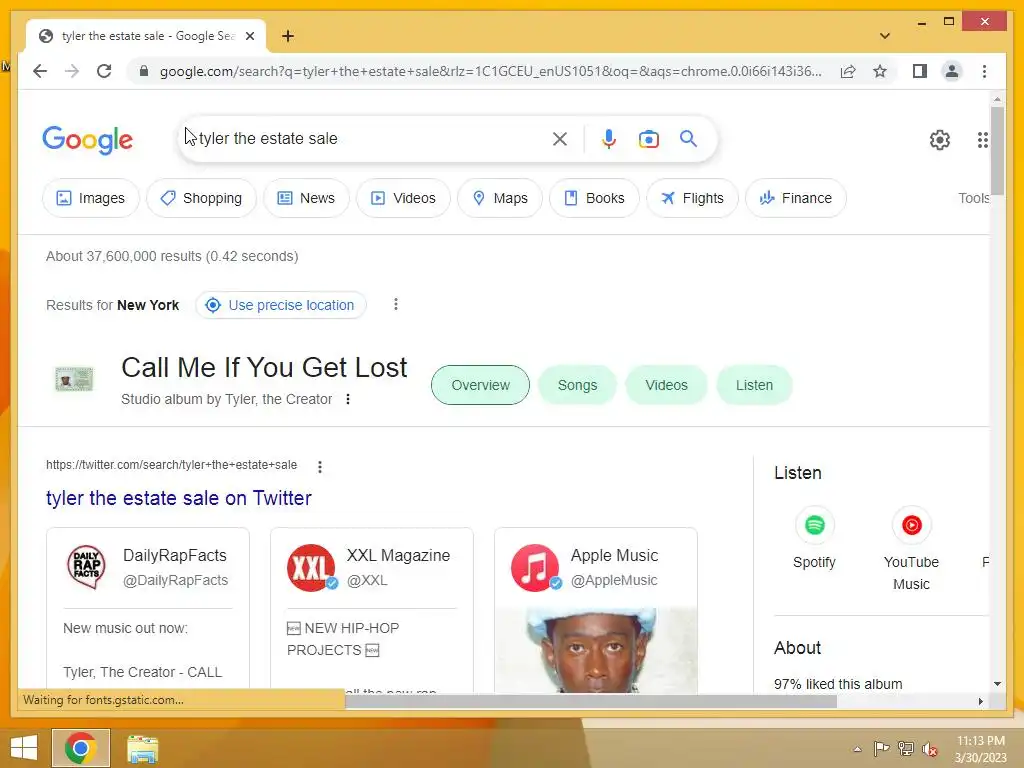Open YouTube Music listen icon

click(912, 525)
